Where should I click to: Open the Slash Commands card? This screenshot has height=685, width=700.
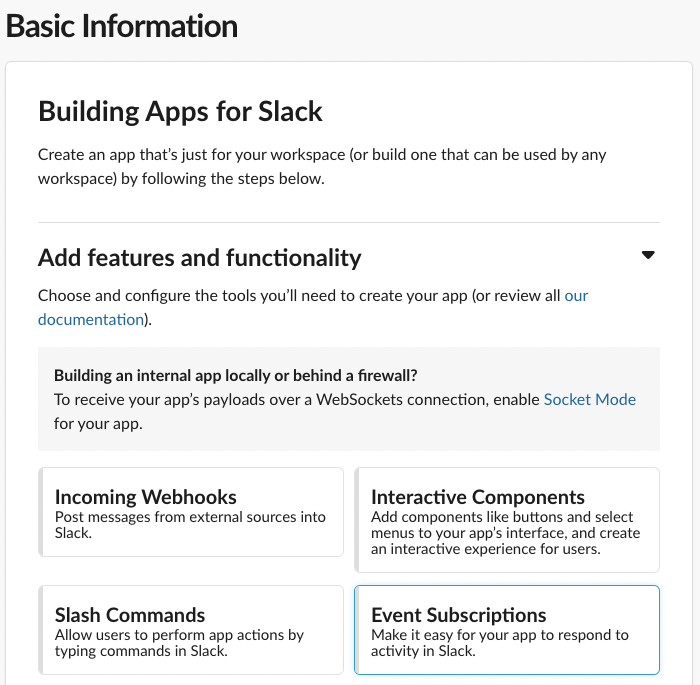click(191, 630)
